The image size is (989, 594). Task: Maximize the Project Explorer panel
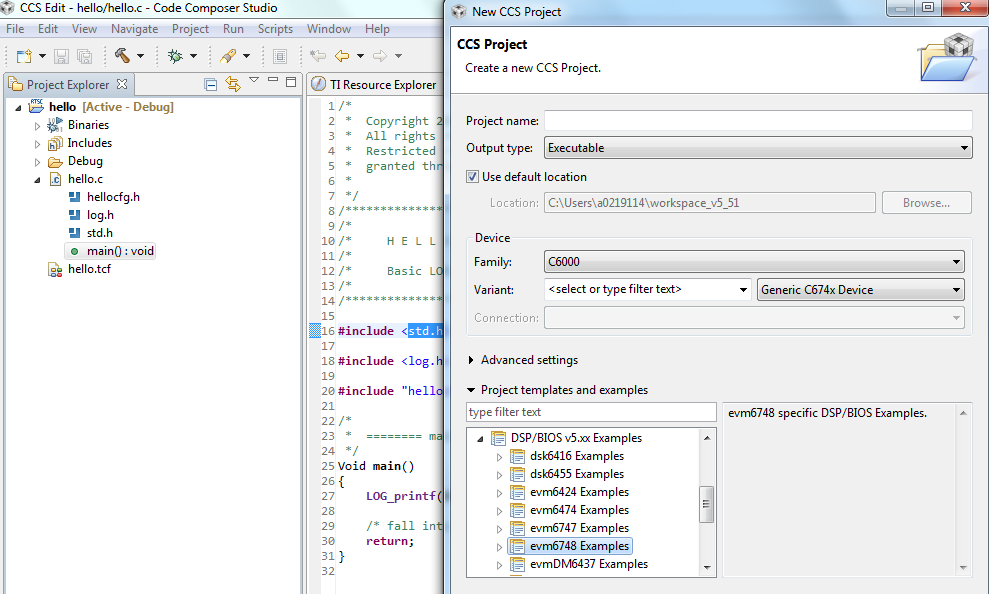click(291, 81)
